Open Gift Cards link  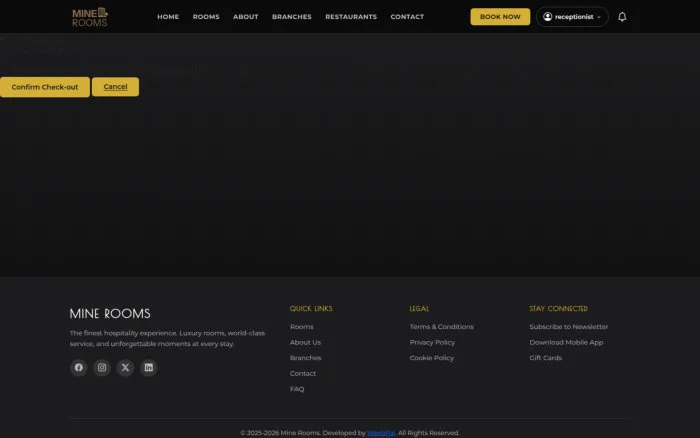coord(546,358)
